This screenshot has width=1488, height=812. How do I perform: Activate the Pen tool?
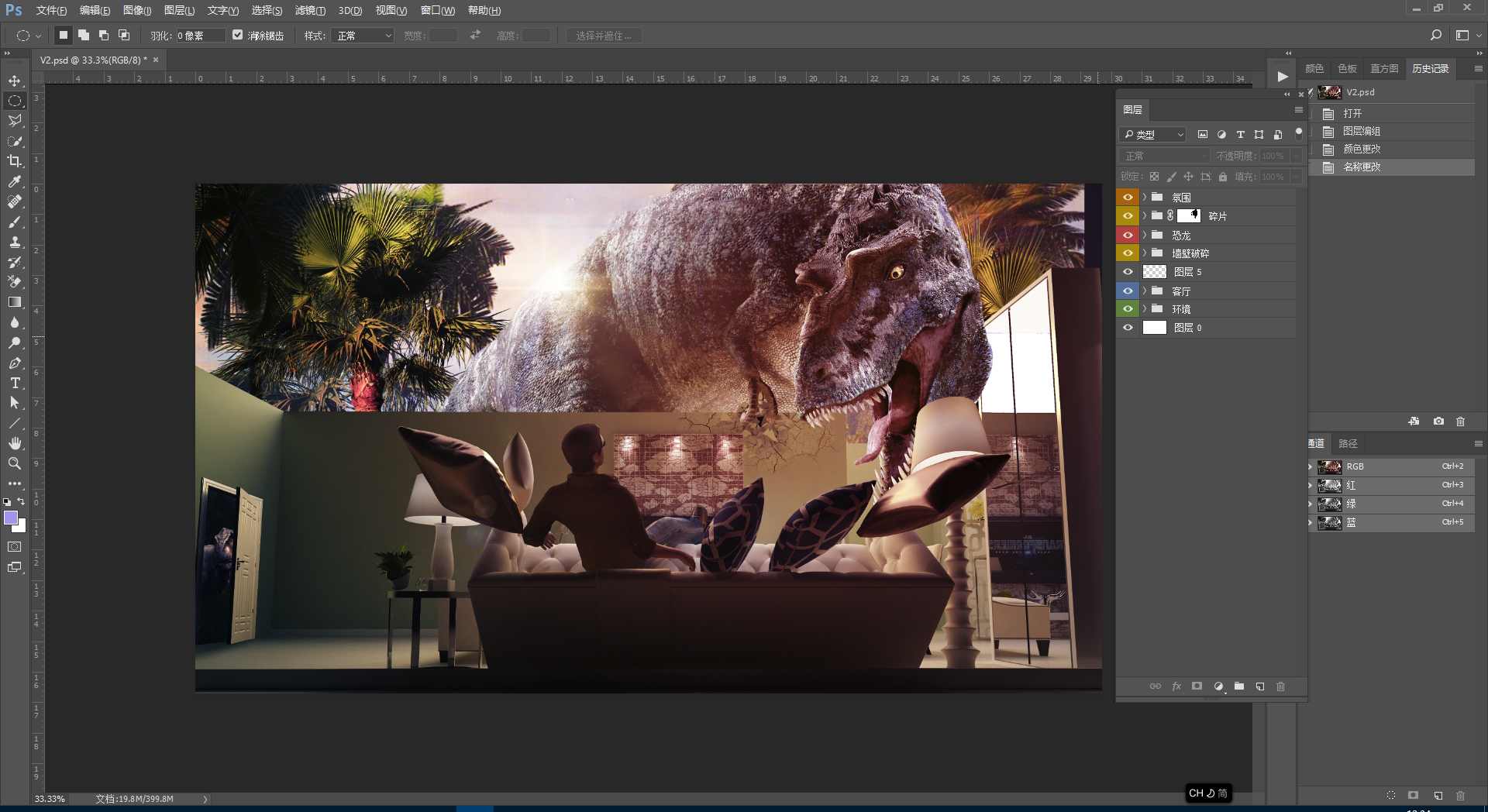15,363
